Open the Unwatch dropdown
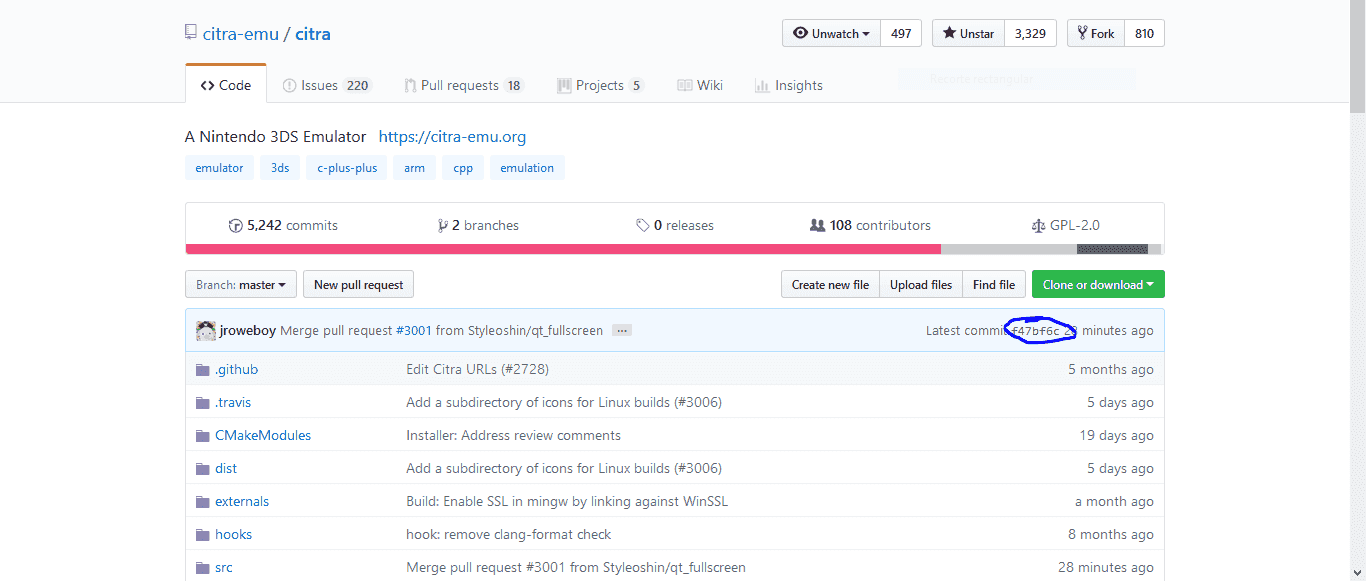1366x581 pixels. (x=831, y=33)
